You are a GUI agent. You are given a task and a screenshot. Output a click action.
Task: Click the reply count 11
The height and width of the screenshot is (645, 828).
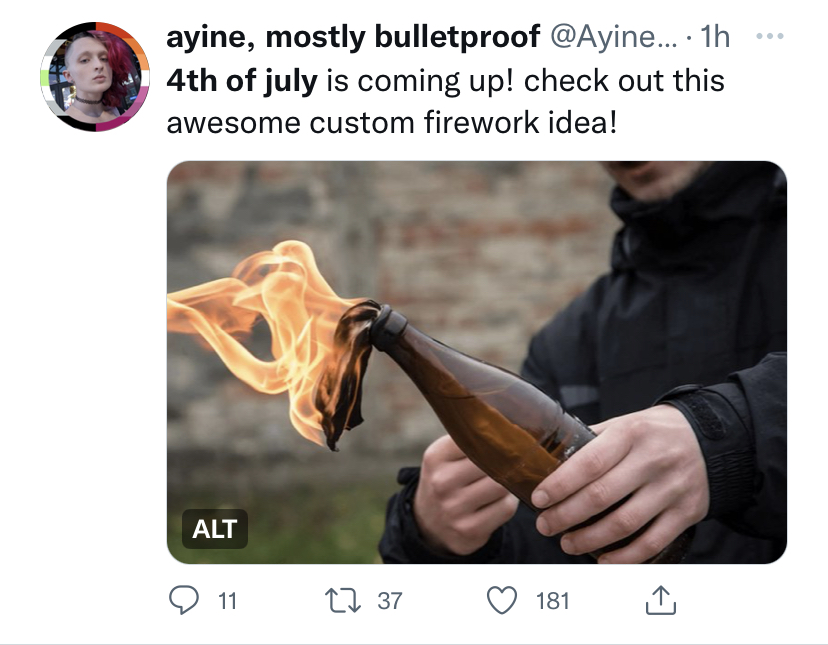pyautogui.click(x=227, y=601)
